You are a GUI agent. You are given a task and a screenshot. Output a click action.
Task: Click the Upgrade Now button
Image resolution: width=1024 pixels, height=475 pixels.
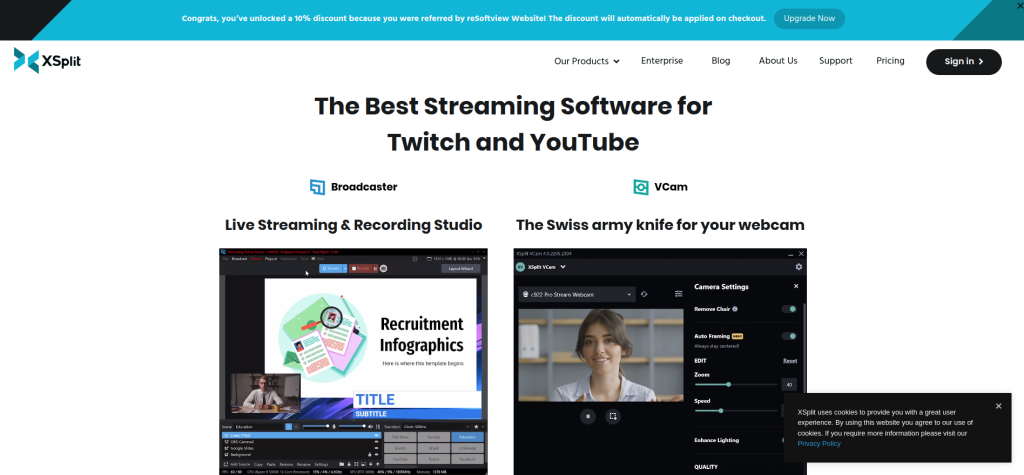[x=809, y=19]
